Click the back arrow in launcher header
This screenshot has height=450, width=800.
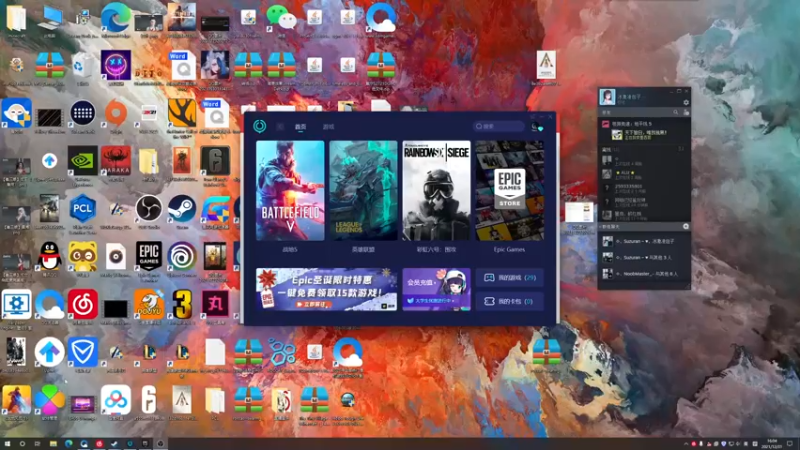[280, 127]
